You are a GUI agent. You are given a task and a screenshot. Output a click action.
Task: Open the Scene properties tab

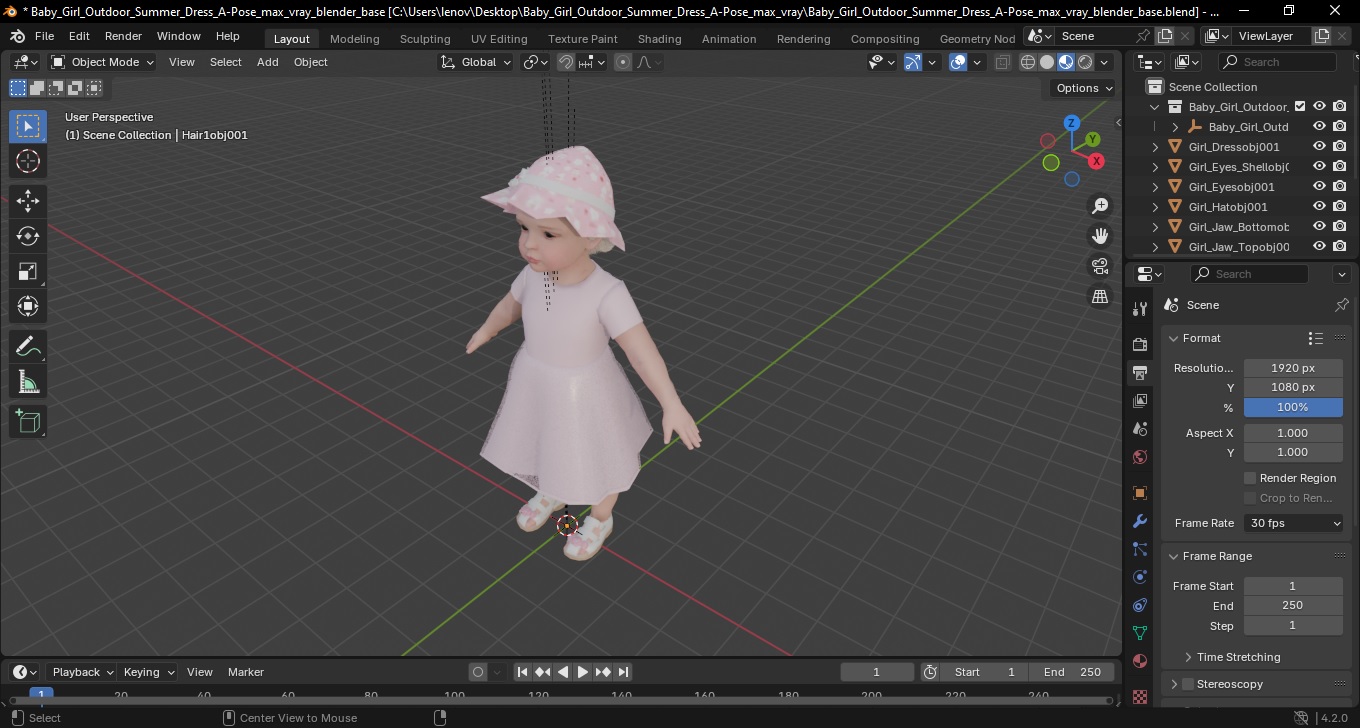click(1140, 429)
